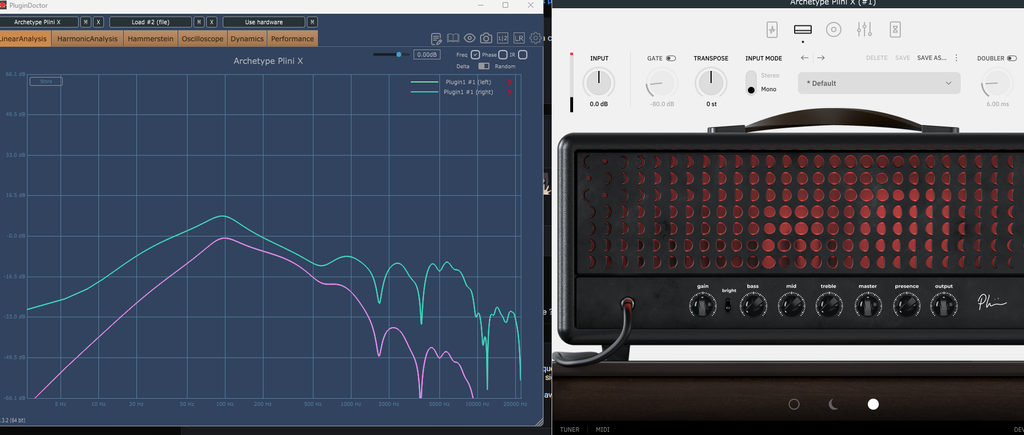Switch to the Performance tab

tap(293, 39)
